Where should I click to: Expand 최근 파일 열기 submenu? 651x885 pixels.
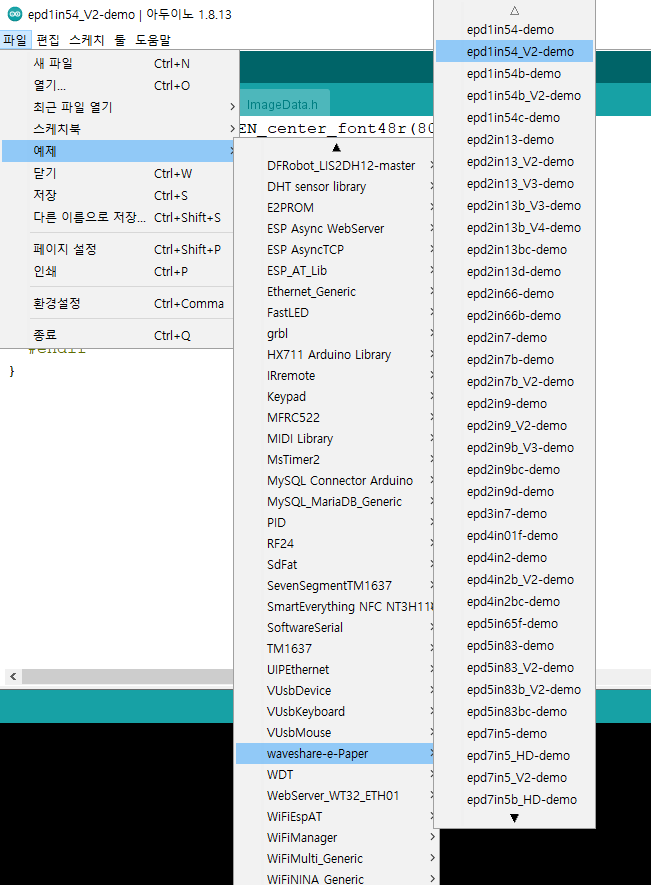117,107
